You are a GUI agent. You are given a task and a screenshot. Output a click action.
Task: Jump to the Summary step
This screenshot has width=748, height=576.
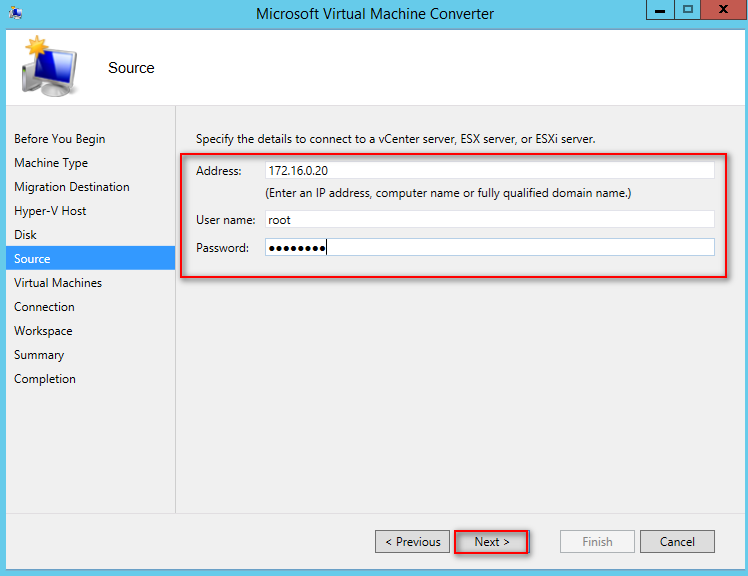39,355
